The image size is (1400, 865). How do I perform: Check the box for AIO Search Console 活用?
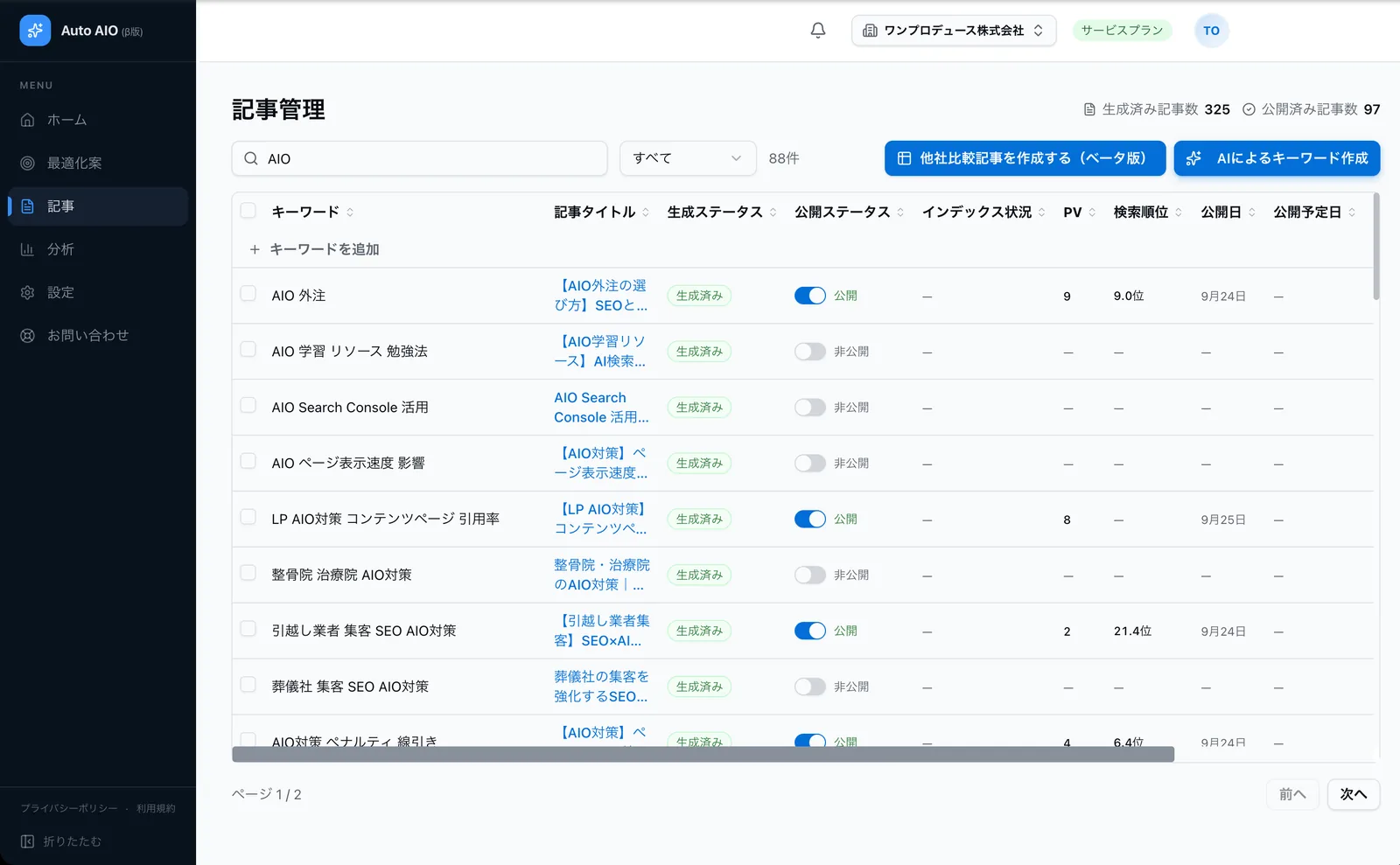pyautogui.click(x=248, y=406)
